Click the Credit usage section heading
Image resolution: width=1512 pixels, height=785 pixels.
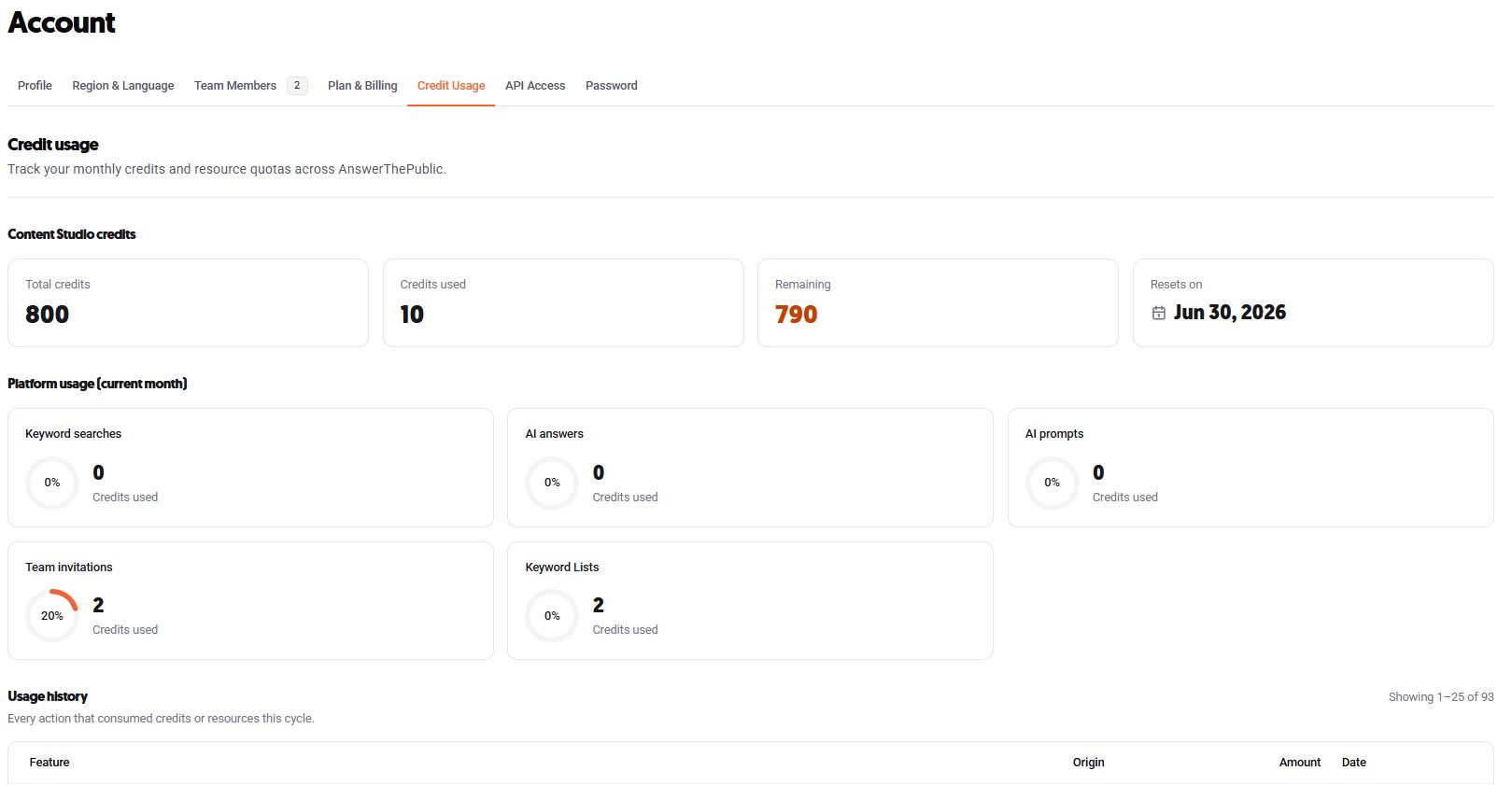[53, 145]
